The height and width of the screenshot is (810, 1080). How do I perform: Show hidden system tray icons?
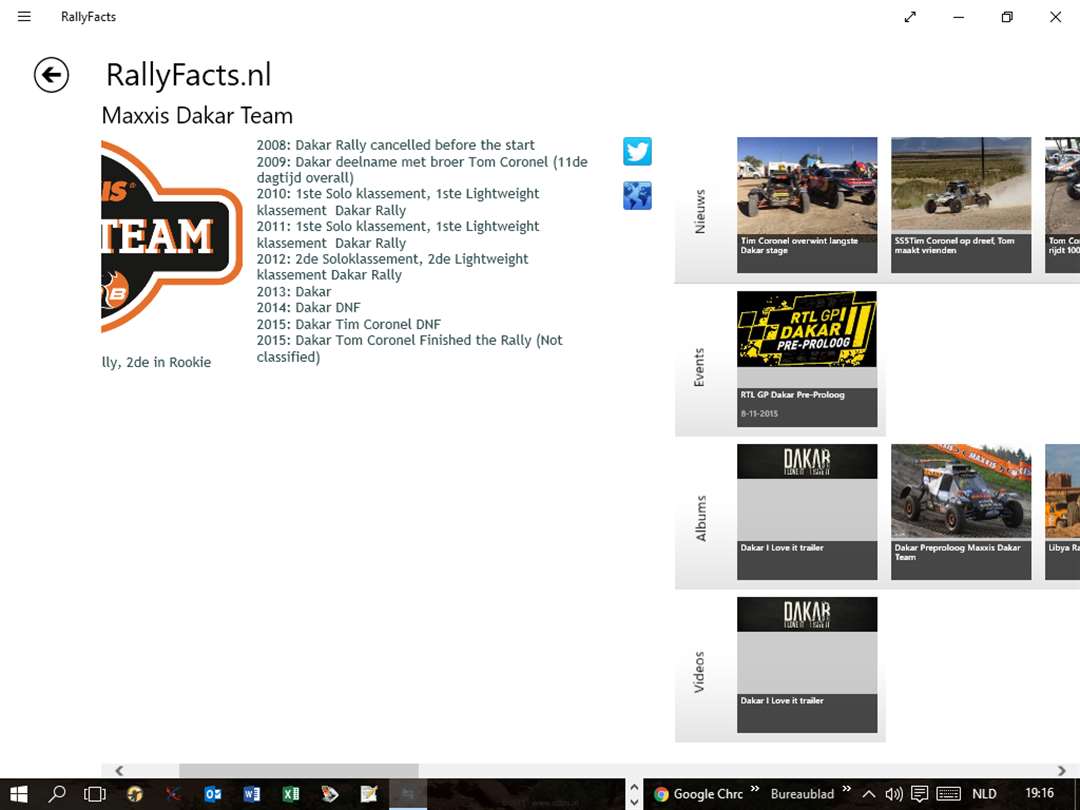(x=869, y=794)
